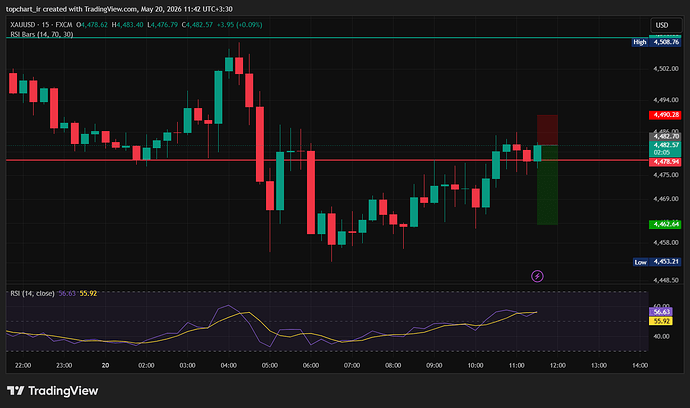Select the green profit zone of position
The image size is (690, 408).
[547, 185]
